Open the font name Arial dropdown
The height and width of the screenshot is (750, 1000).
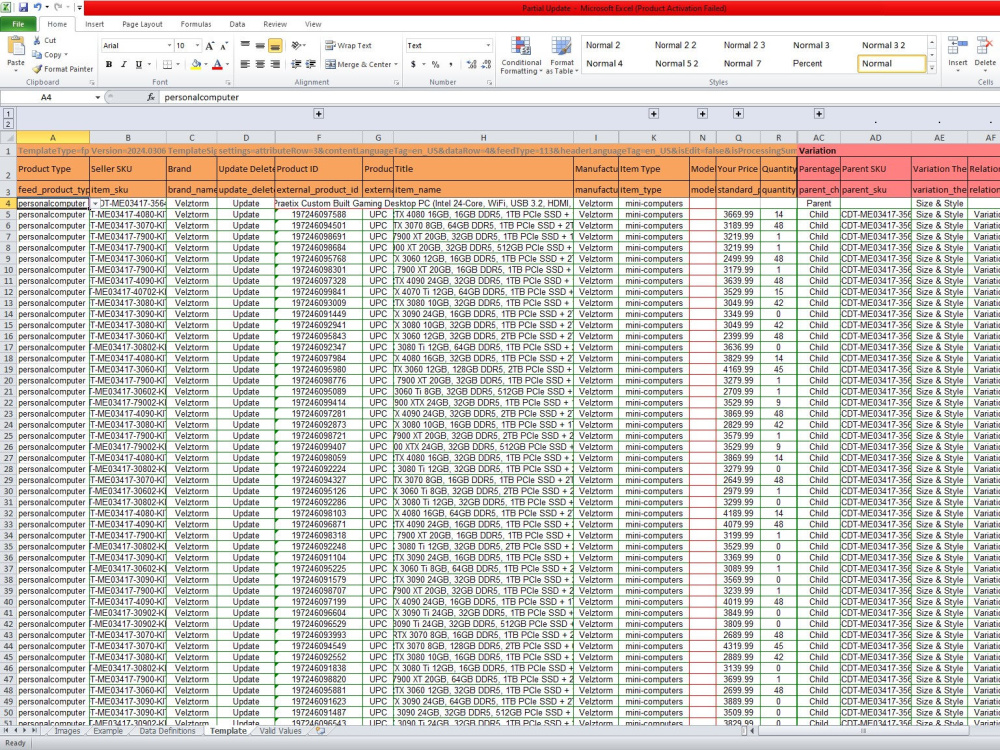tap(169, 45)
